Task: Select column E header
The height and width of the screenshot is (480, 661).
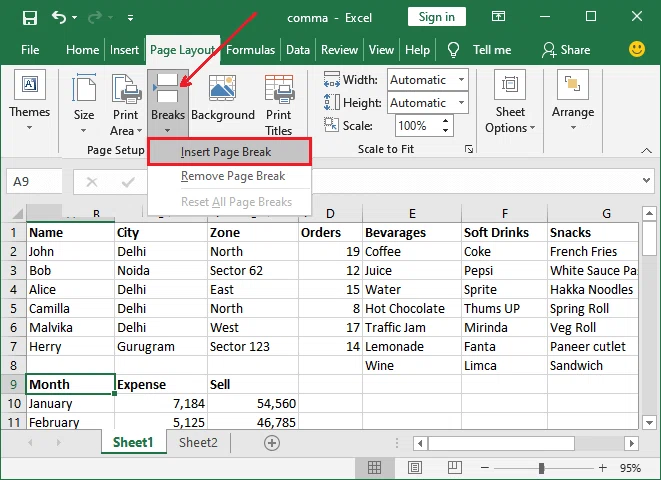Action: click(x=412, y=213)
